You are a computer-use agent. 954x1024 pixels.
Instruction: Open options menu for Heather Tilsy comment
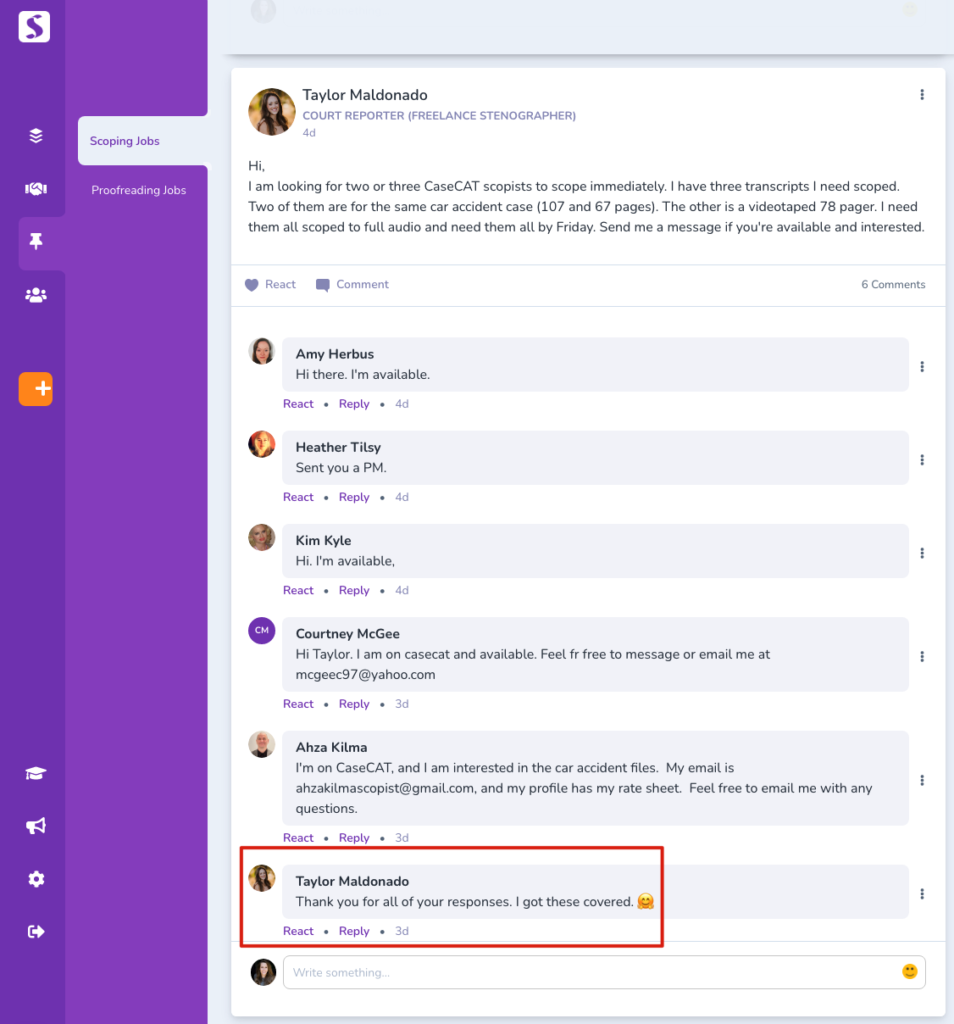click(922, 460)
